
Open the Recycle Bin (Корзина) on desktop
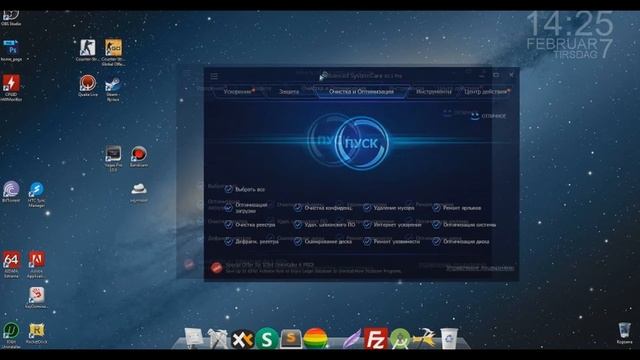coord(624,332)
